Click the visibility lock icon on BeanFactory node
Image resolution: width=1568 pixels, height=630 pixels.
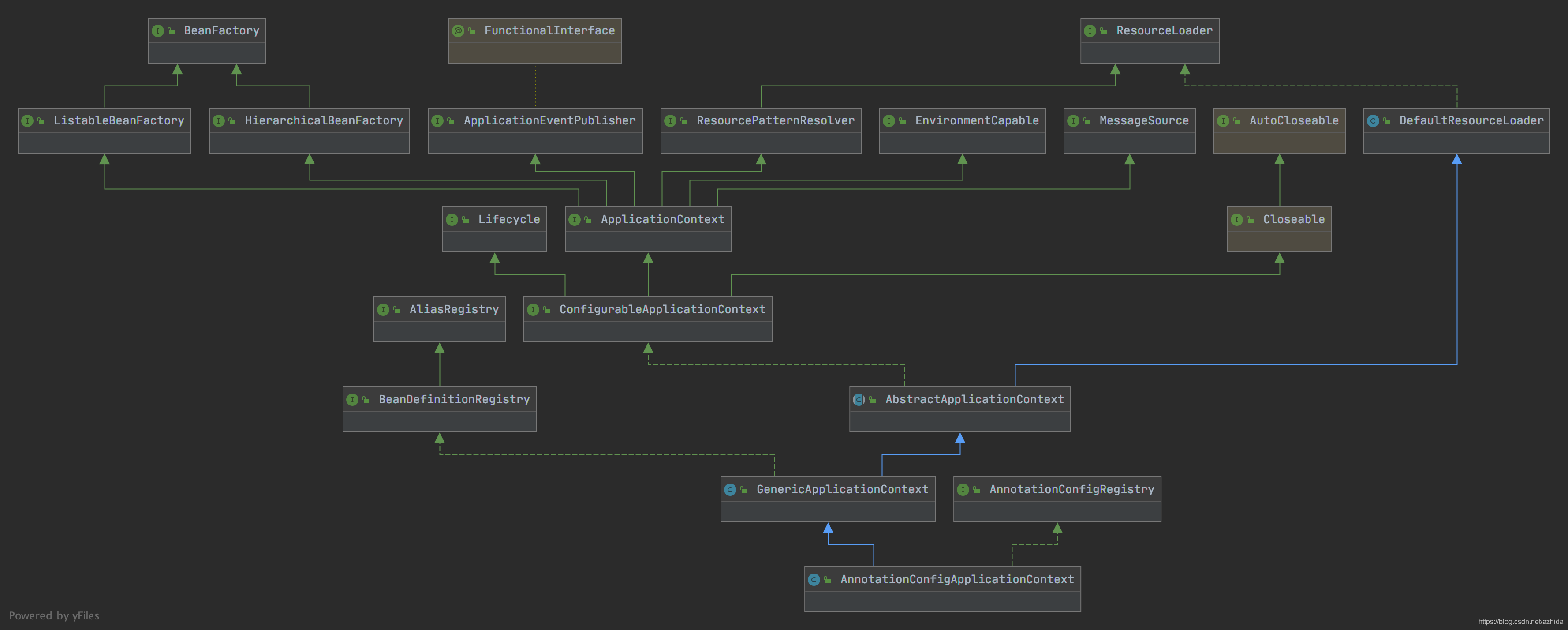(172, 30)
